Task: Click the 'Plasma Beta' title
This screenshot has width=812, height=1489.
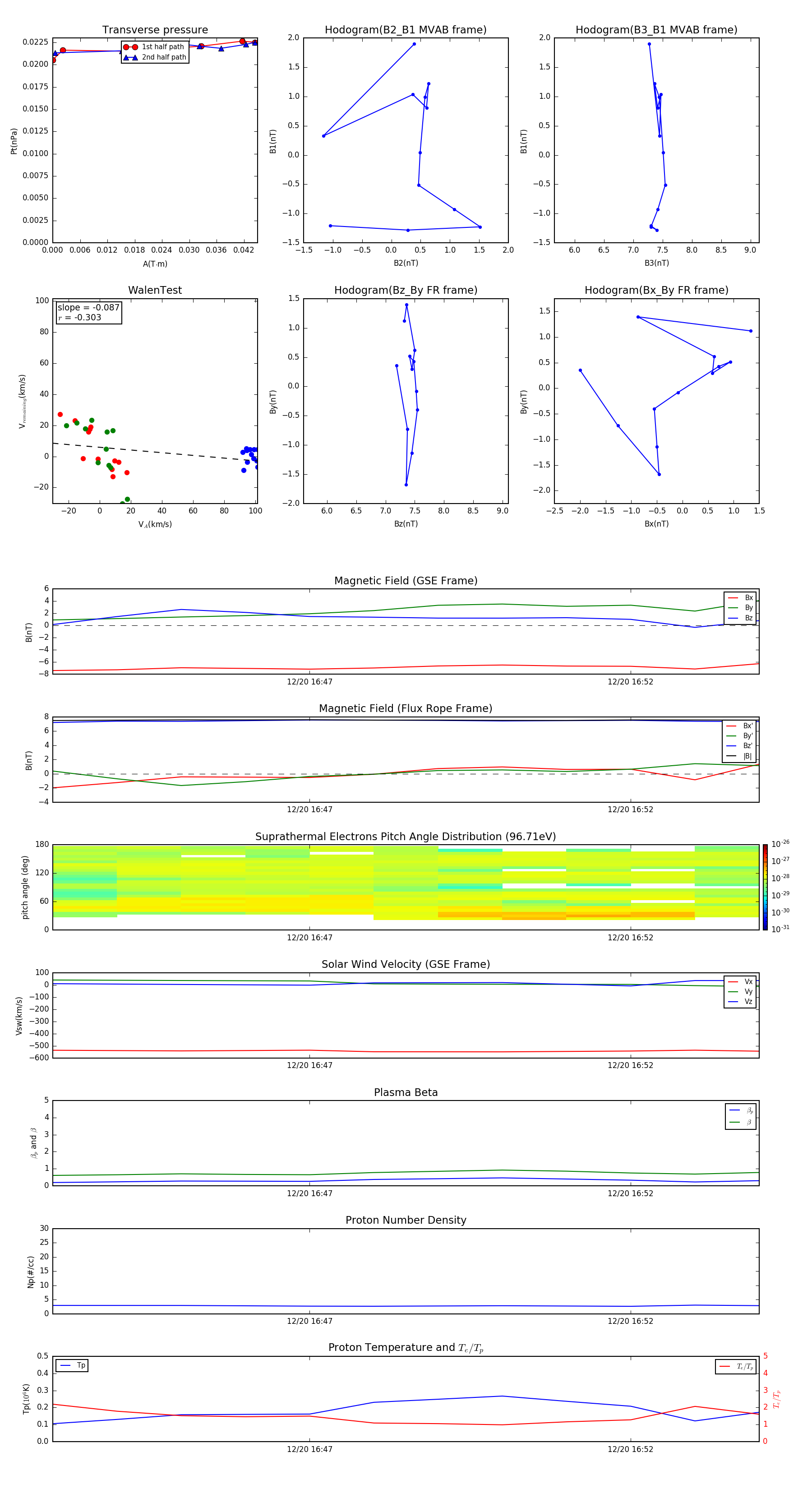Action: click(x=406, y=1093)
